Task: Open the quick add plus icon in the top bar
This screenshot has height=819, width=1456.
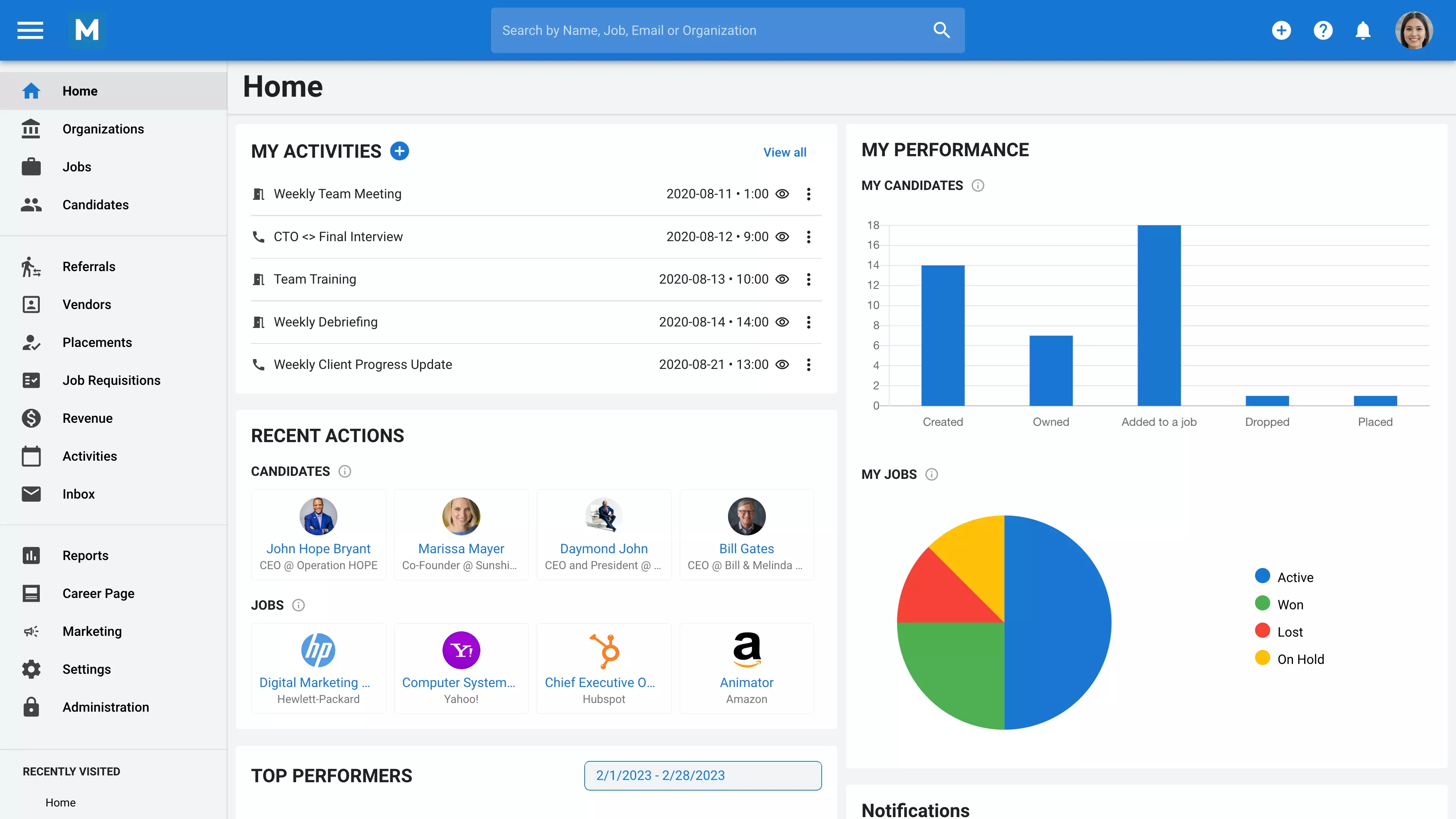Action: point(1282,30)
